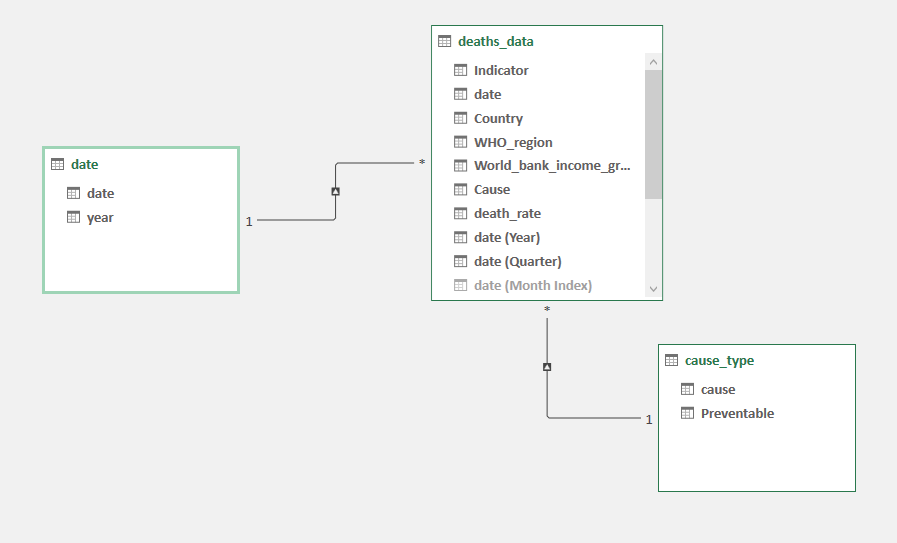The image size is (897, 543).
Task: Click the date (Quarter) column icon
Action: click(461, 261)
